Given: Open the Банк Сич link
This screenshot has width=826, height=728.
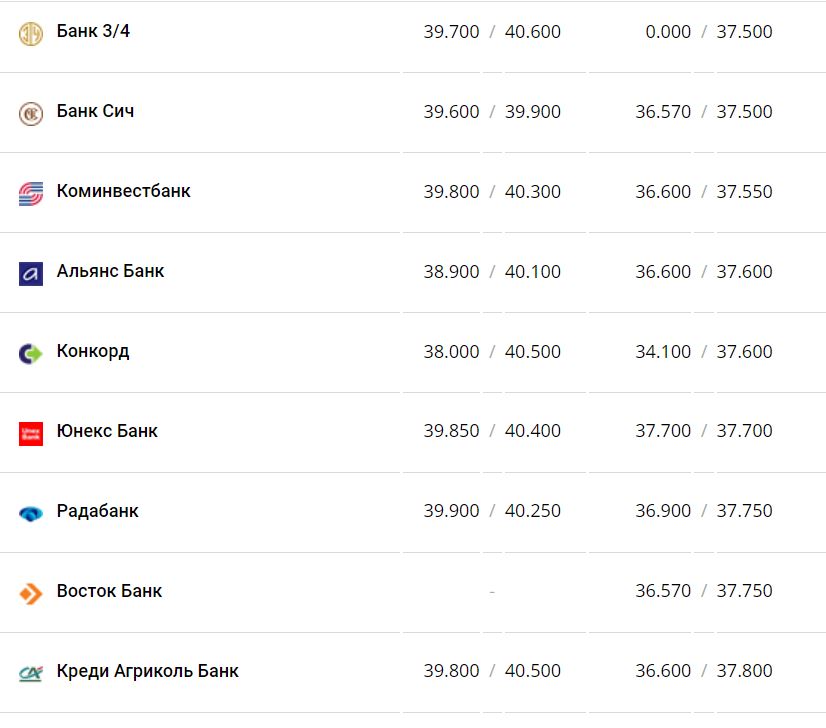Looking at the screenshot, I should 95,111.
